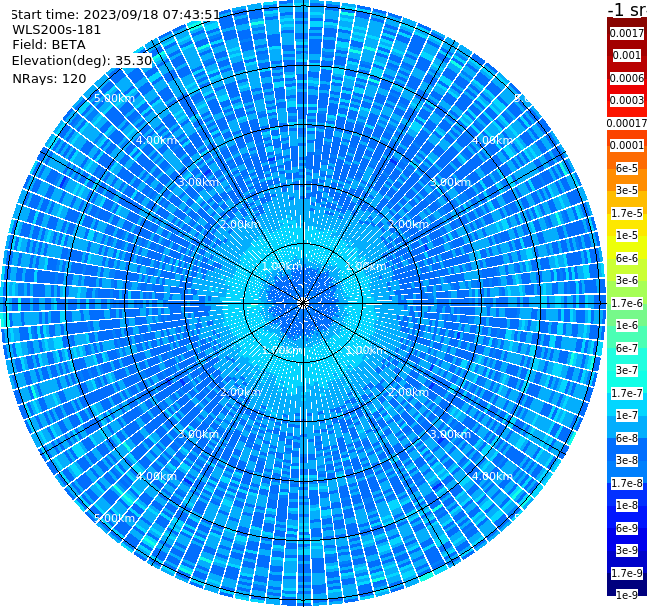
Task: Select the '1e-5' colorbar tick label
Action: pos(627,235)
